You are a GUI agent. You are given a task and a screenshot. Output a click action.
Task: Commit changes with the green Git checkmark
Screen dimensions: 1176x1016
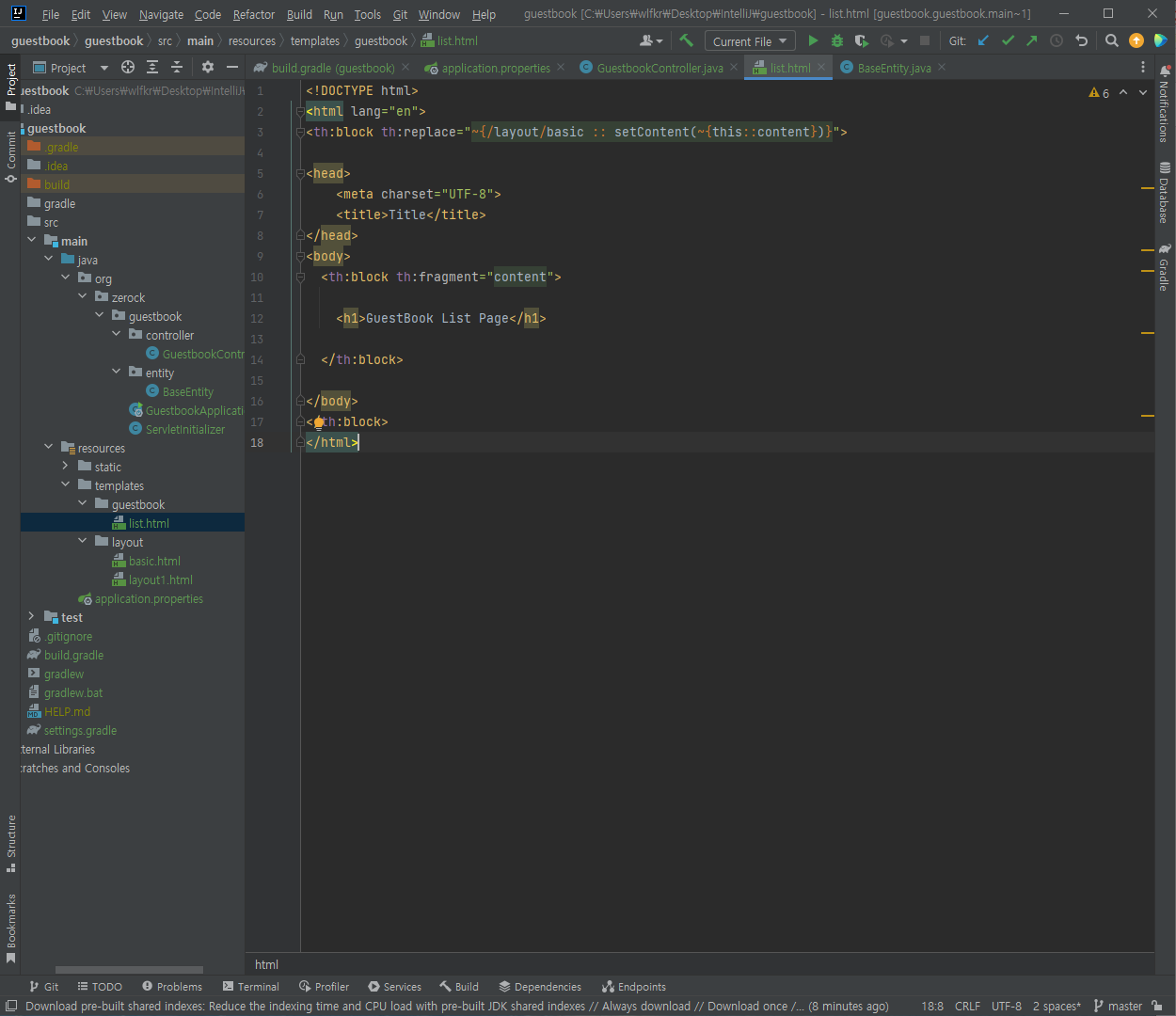click(x=1009, y=40)
